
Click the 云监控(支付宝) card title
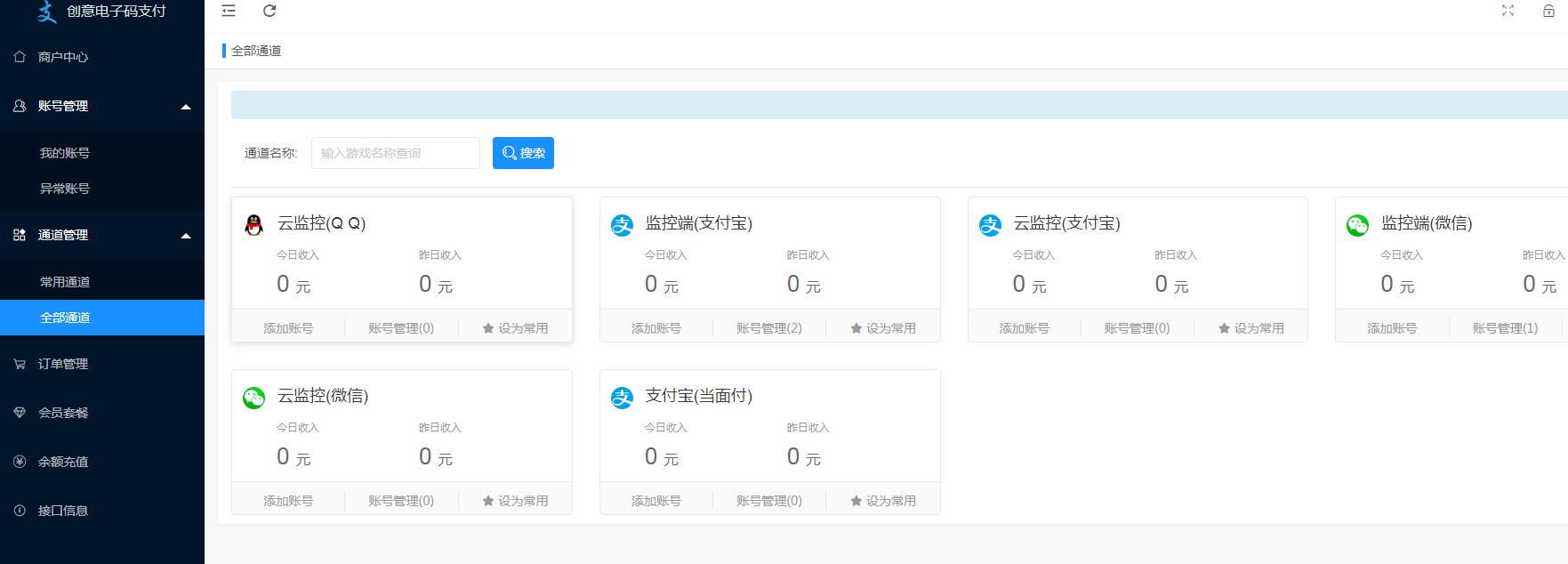pyautogui.click(x=1067, y=223)
